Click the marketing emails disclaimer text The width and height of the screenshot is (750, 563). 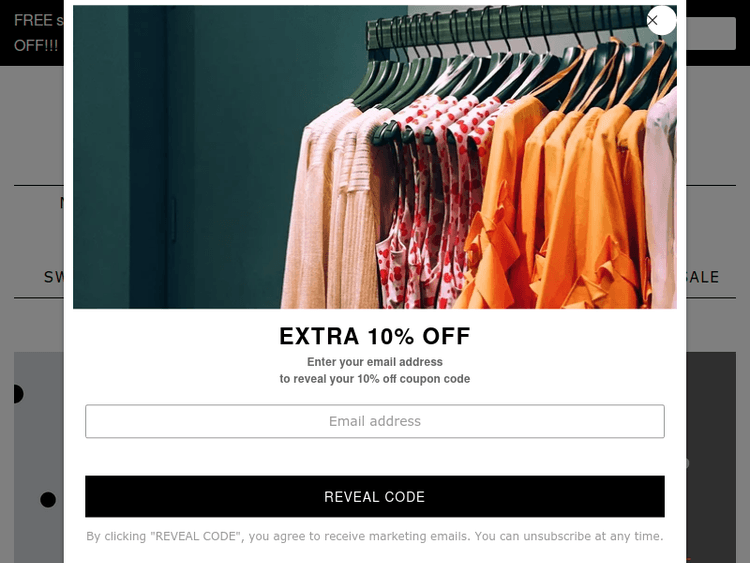pos(375,536)
